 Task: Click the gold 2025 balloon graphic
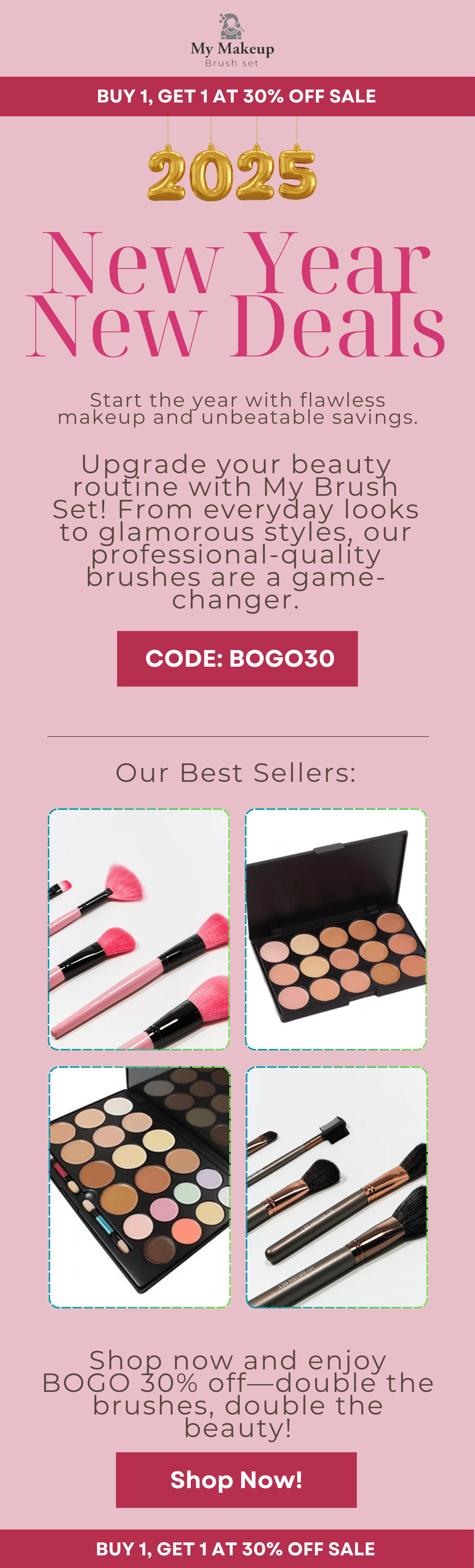pyautogui.click(x=232, y=173)
